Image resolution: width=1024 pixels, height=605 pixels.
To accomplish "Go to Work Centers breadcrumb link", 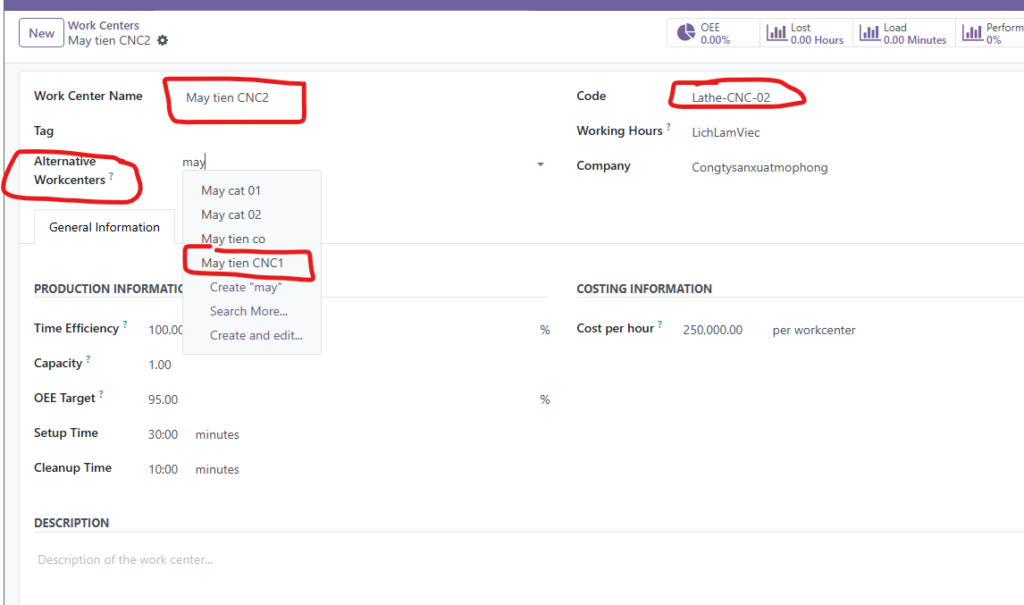I will (x=103, y=25).
